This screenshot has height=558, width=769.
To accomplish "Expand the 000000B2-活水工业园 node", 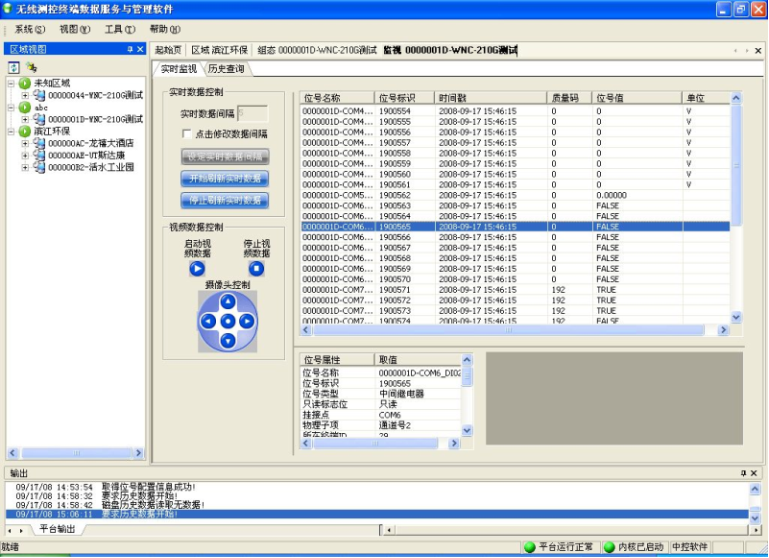I will (25, 167).
